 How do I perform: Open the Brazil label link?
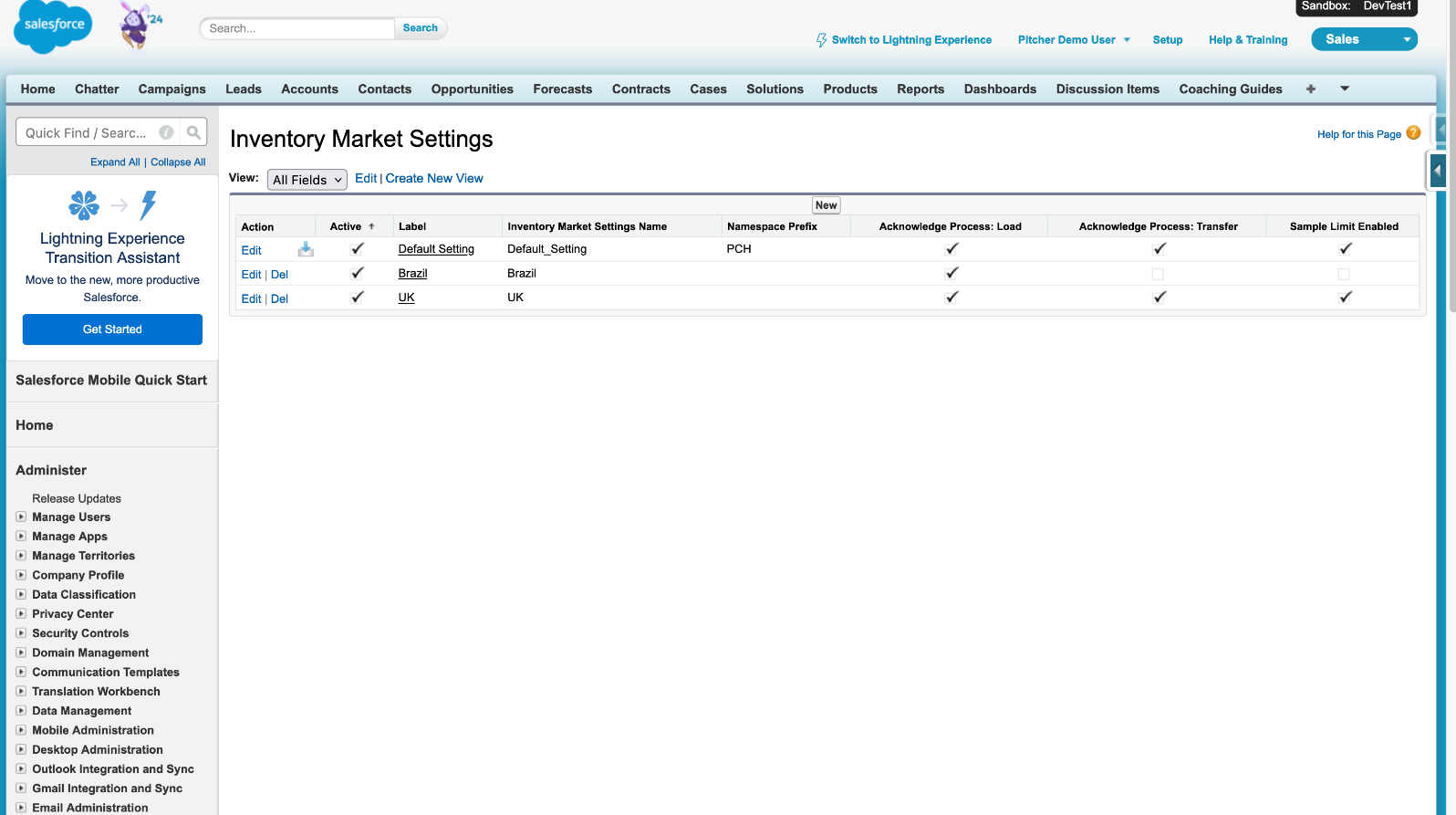tap(412, 273)
